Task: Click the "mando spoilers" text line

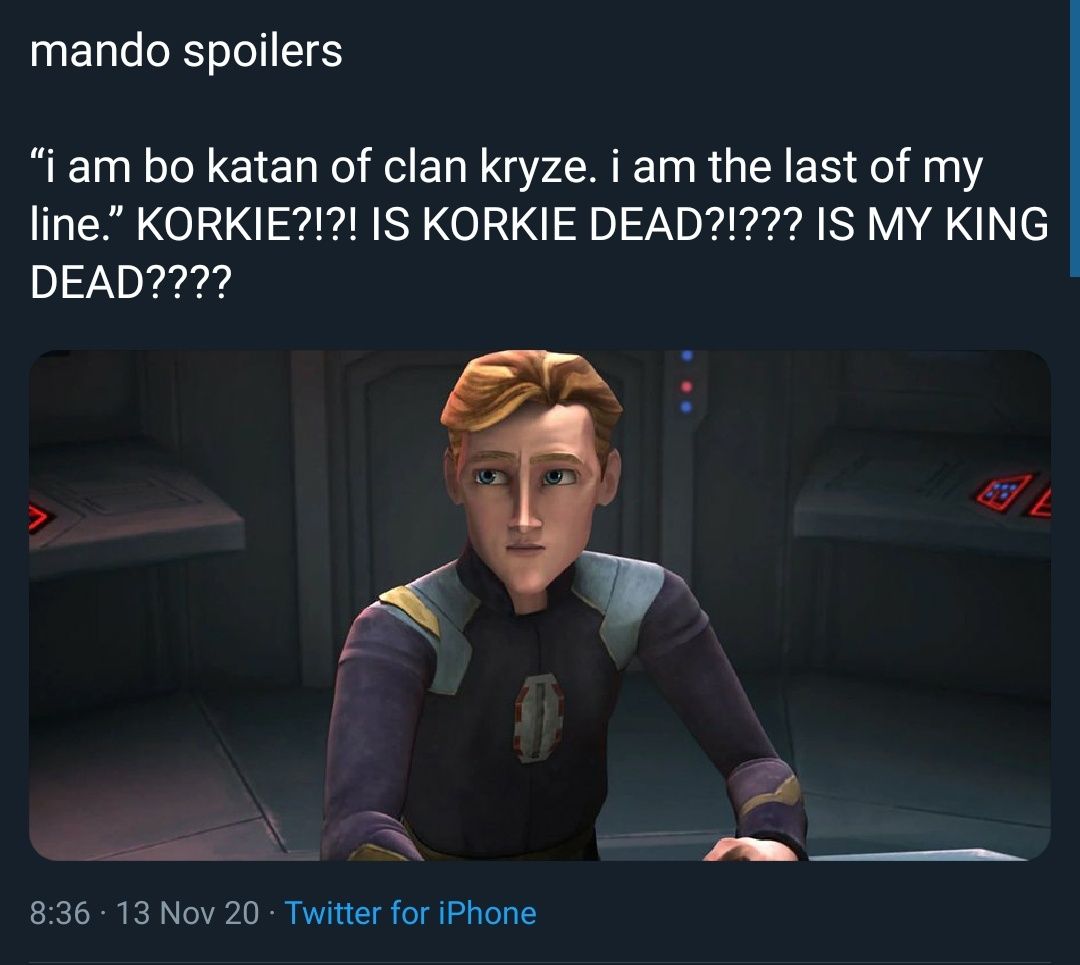Action: (187, 51)
